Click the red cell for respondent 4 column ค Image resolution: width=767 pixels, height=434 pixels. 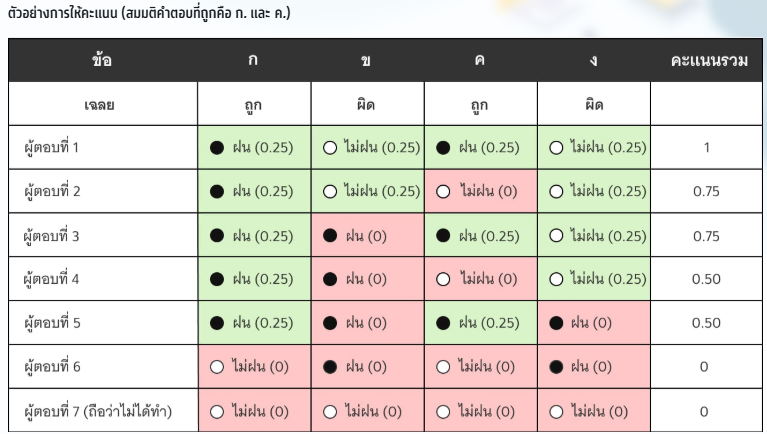(x=481, y=279)
